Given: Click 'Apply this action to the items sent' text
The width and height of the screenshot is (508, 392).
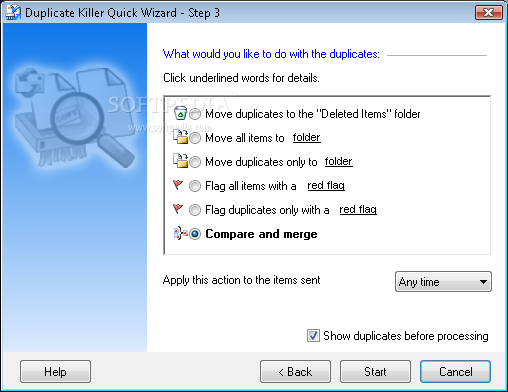Looking at the screenshot, I should pos(241,280).
